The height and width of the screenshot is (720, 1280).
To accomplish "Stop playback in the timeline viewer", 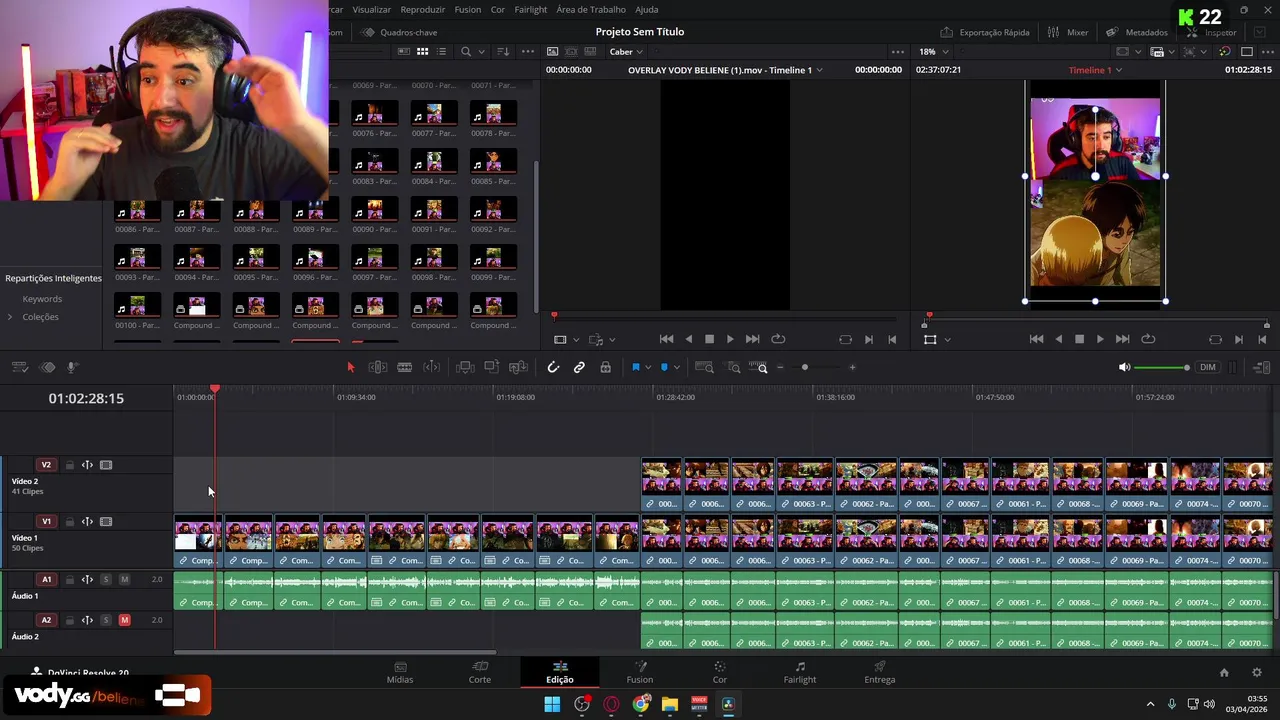I will 1079,339.
